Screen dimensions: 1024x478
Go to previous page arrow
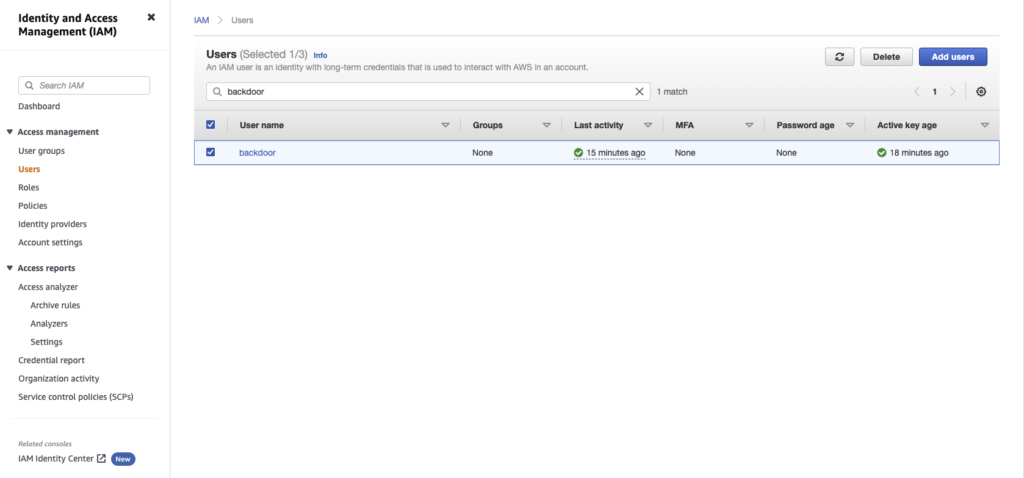[x=917, y=92]
